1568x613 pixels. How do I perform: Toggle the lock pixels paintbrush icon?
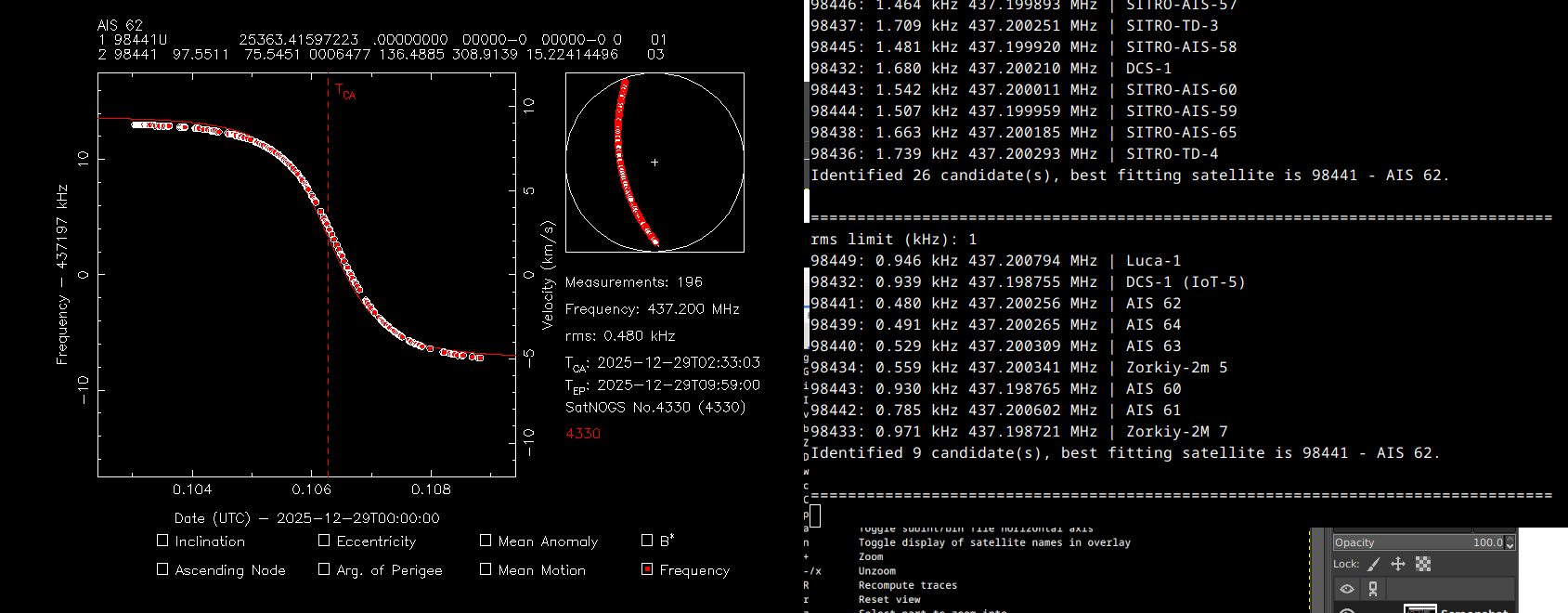pos(1374,564)
